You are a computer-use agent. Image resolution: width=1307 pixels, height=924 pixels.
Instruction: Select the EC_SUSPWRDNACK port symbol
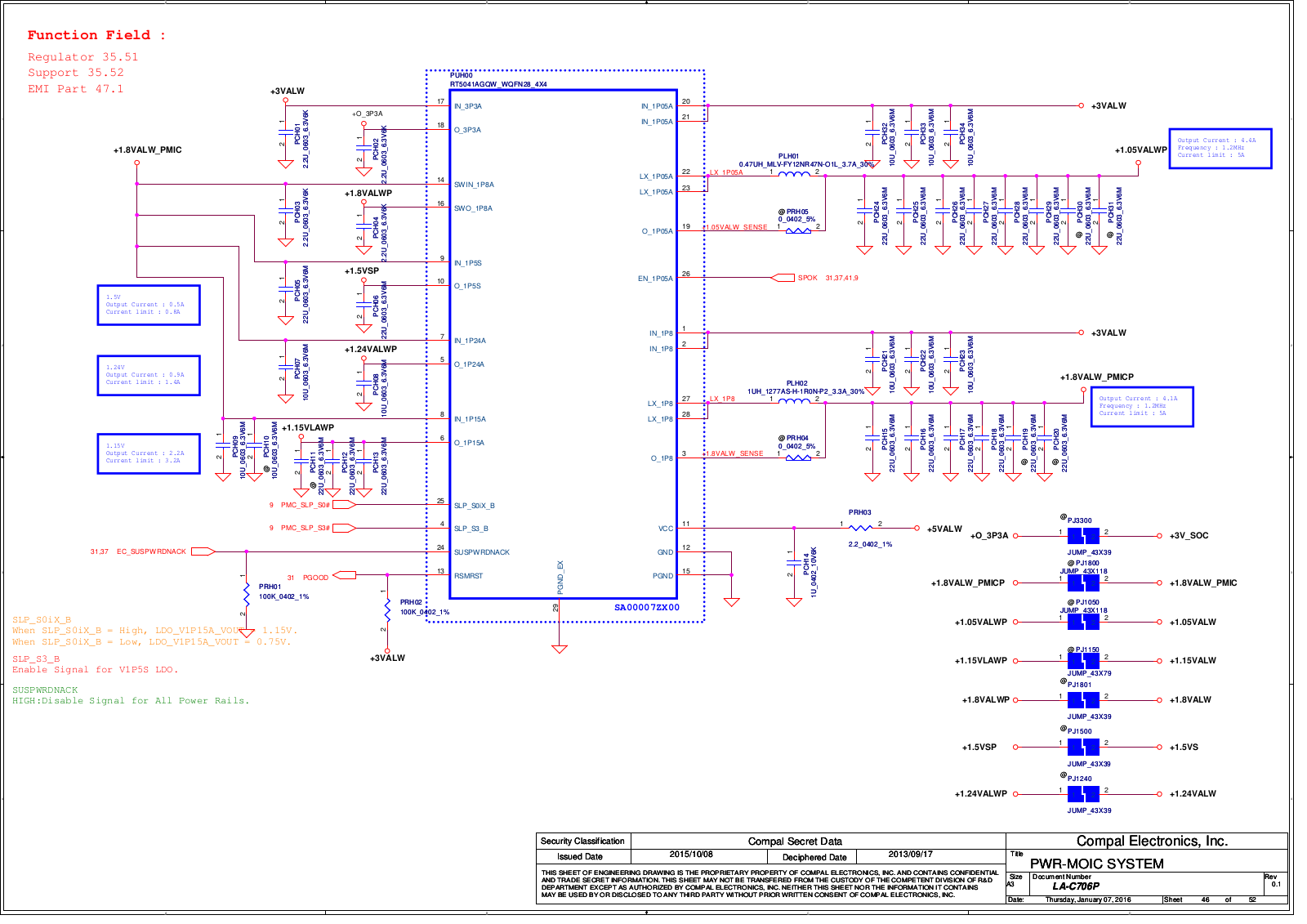(203, 551)
